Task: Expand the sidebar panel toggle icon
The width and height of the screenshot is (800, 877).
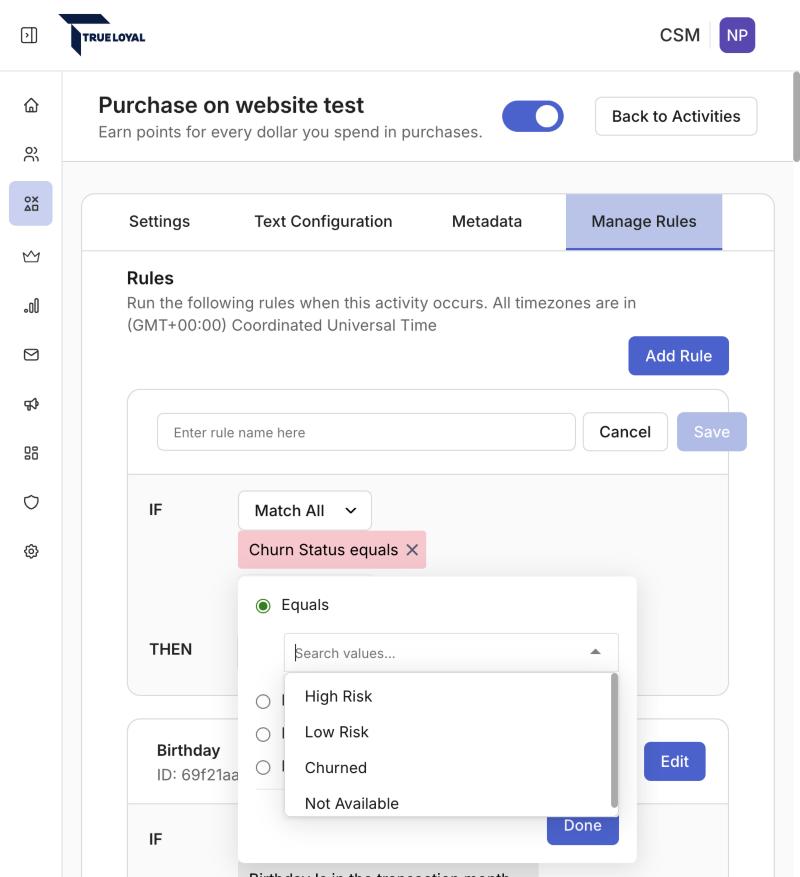Action: click(29, 35)
